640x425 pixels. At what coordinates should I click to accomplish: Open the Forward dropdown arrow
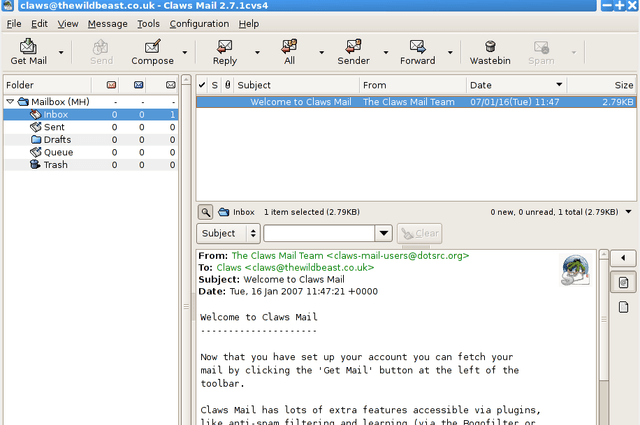click(450, 52)
